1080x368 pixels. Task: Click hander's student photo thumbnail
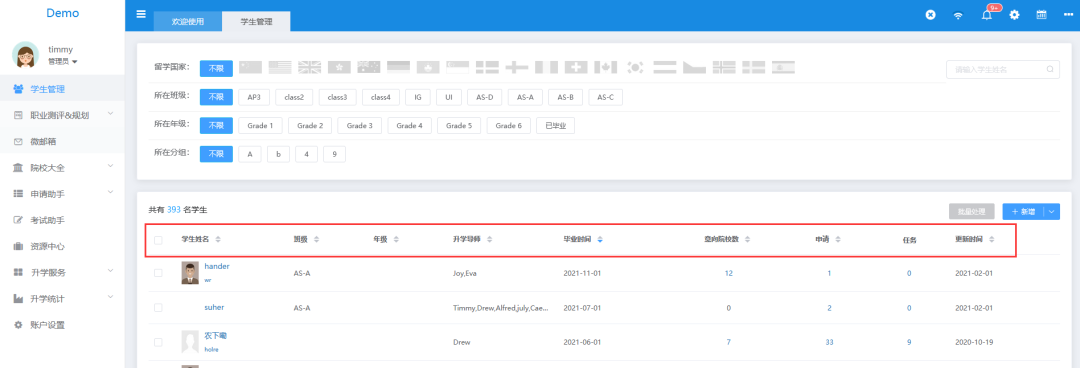(x=190, y=273)
